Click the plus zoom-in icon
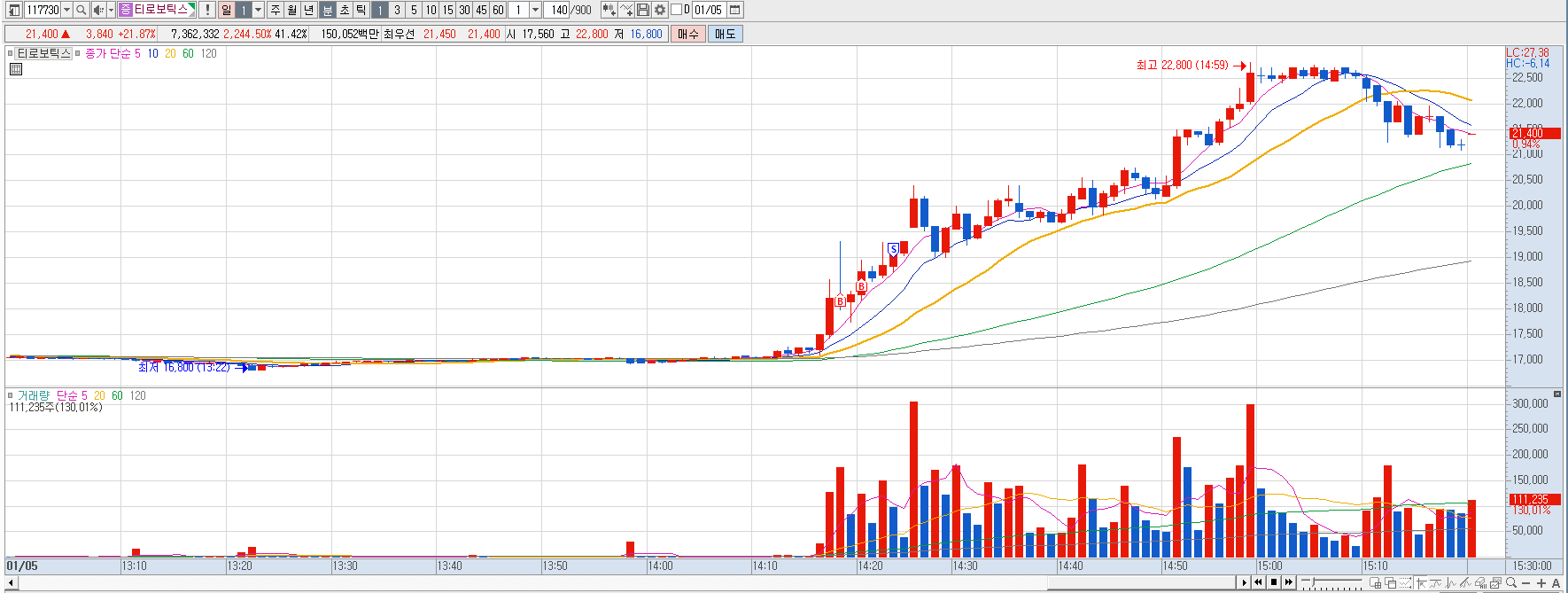Image resolution: width=1568 pixels, height=593 pixels. pos(1541,583)
